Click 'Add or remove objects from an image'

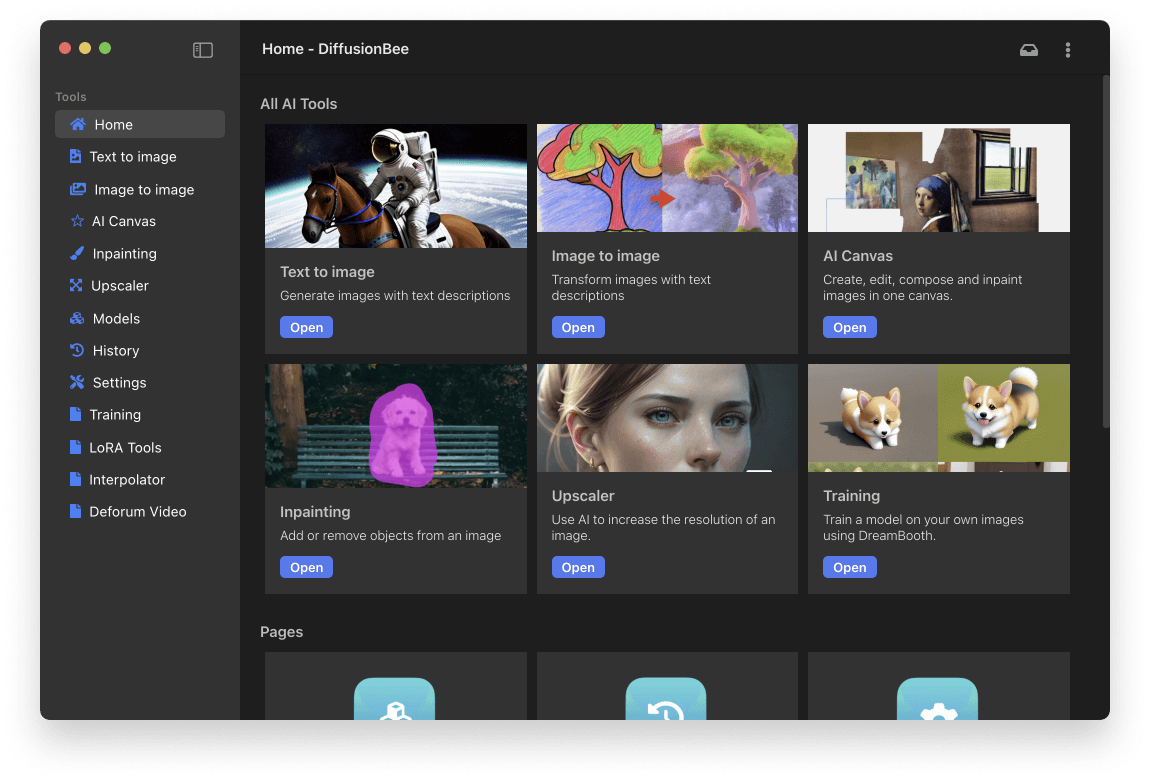(x=390, y=536)
